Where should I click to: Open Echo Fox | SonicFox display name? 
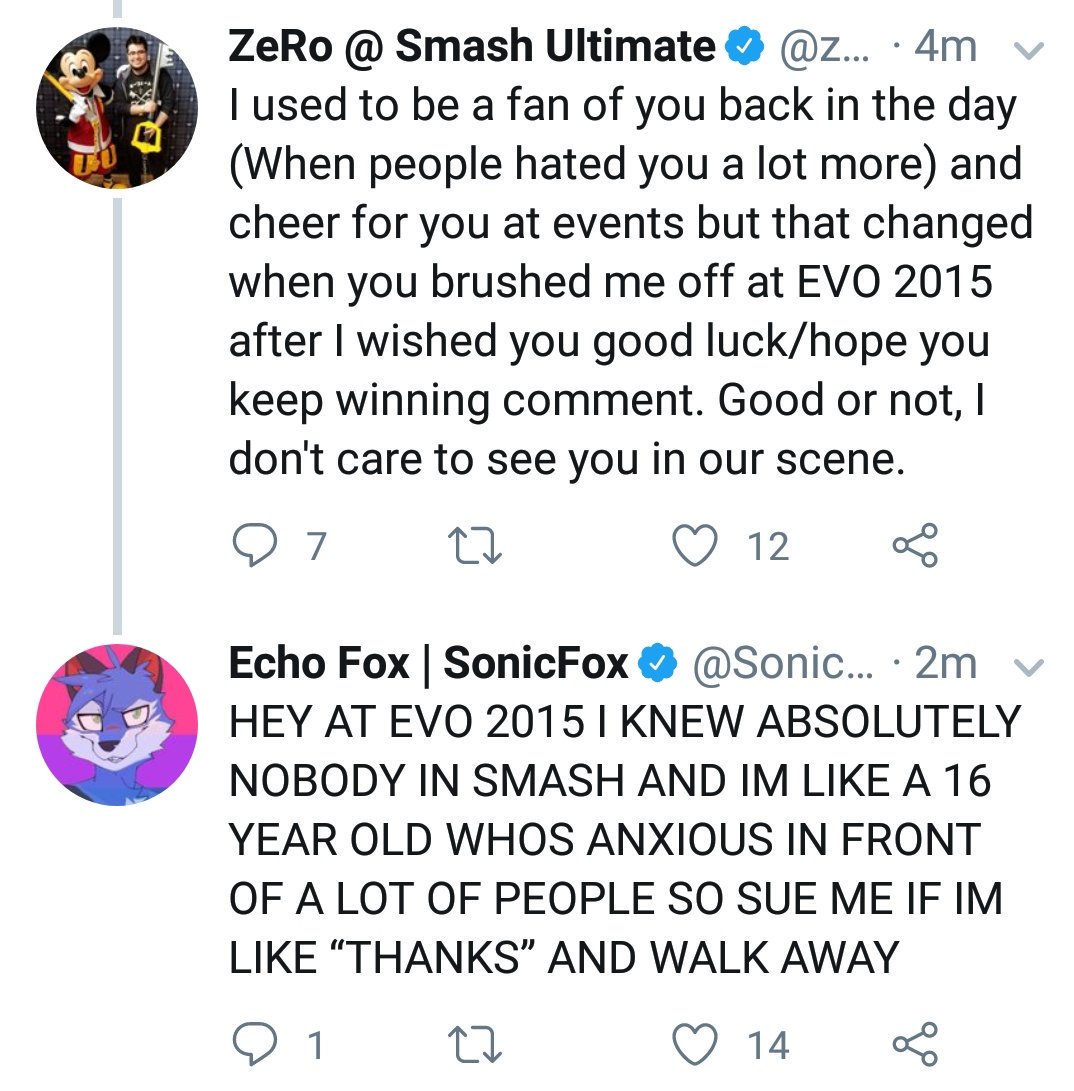pos(428,662)
